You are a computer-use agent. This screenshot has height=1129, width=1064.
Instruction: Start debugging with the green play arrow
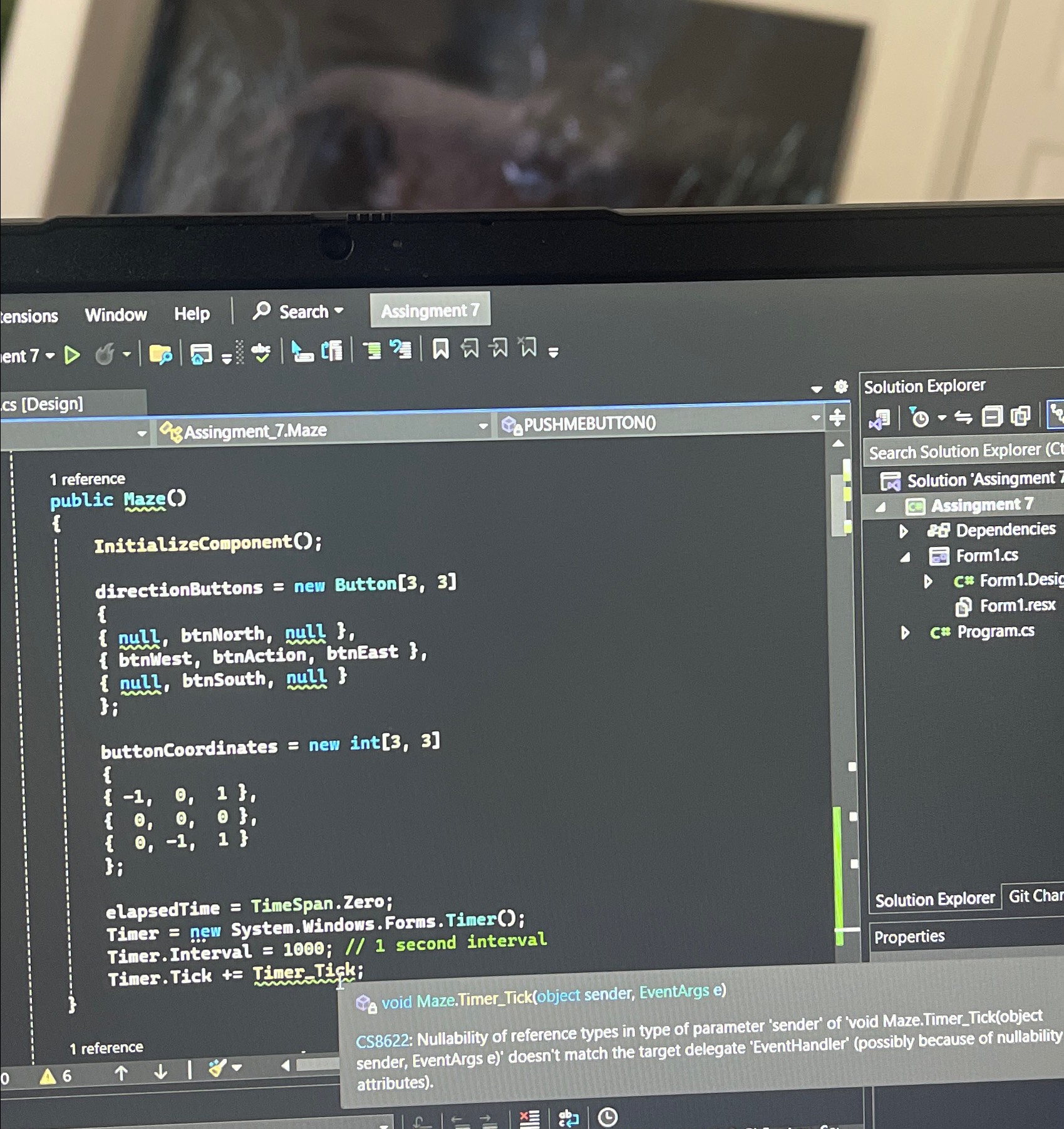(x=72, y=355)
